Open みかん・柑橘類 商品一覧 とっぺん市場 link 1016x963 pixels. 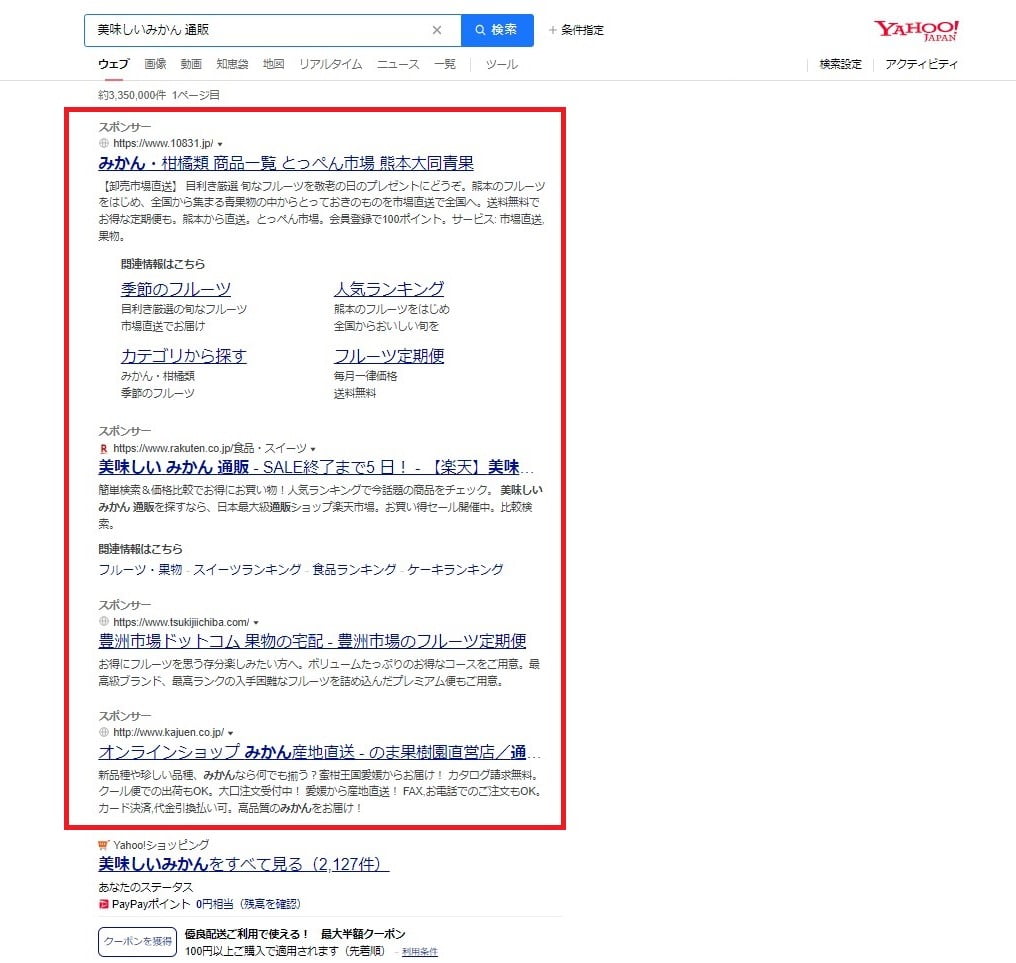(286, 163)
